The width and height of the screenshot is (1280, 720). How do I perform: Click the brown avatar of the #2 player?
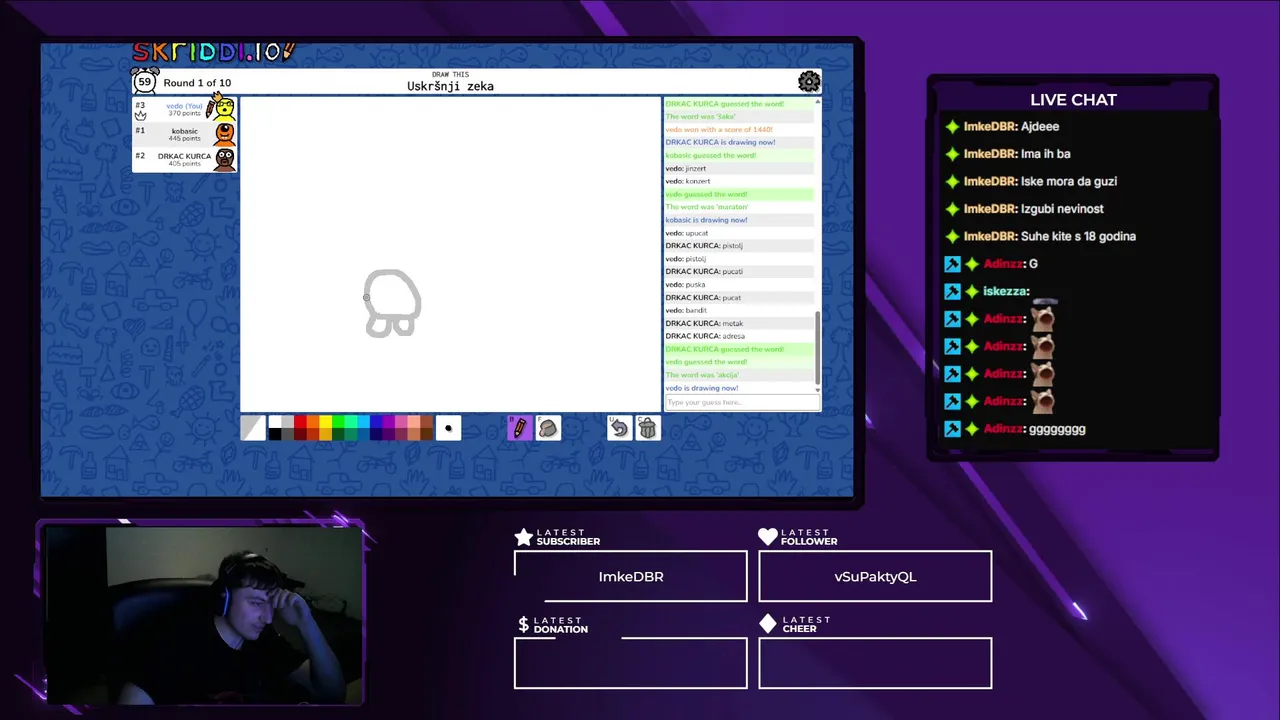[225, 160]
